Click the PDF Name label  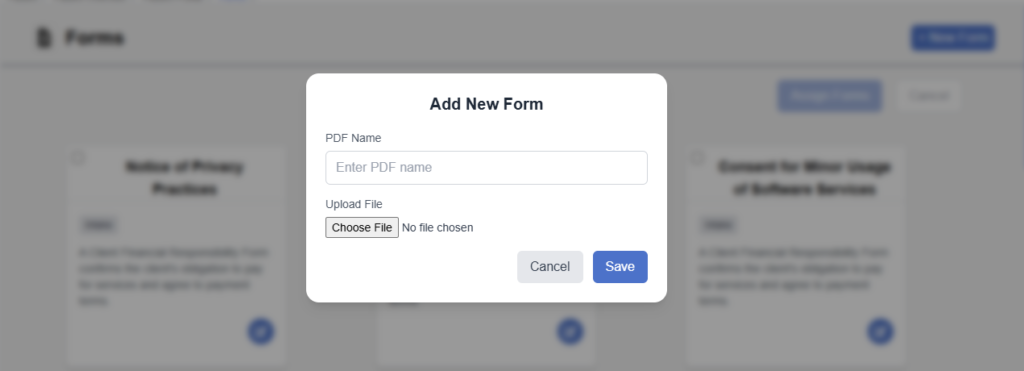pyautogui.click(x=353, y=138)
